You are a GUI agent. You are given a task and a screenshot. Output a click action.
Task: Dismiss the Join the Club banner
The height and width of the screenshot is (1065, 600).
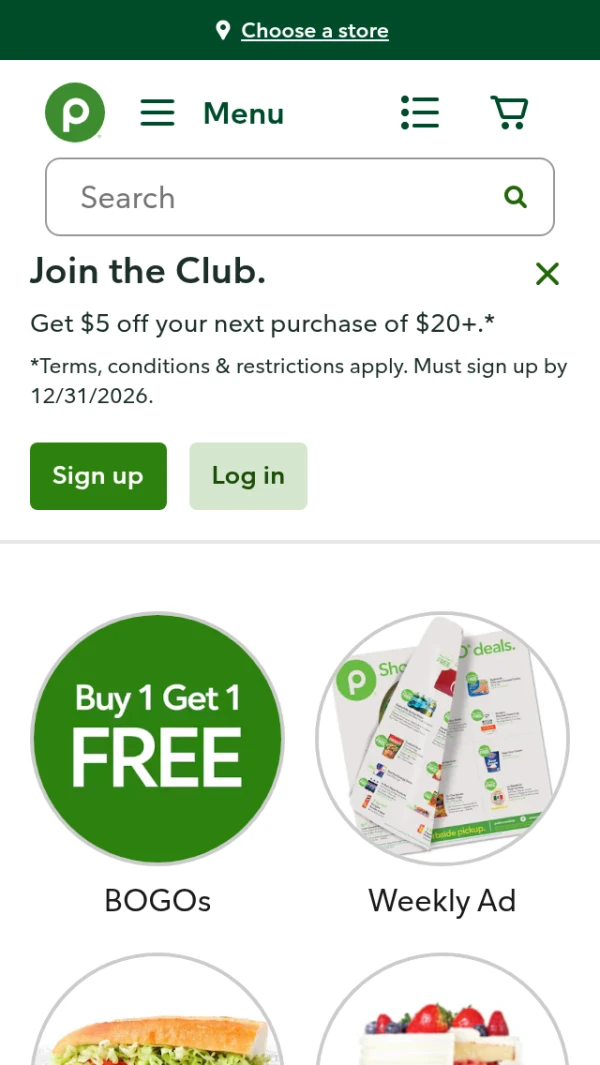[x=547, y=274]
